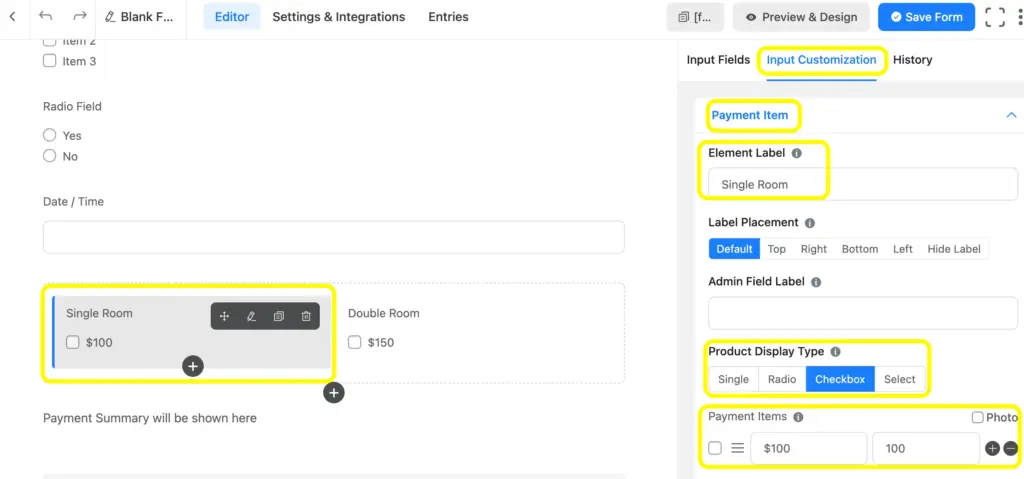Viewport: 1024px width, 479px height.
Task: Toggle fullscreen mode icon
Action: [995, 17]
